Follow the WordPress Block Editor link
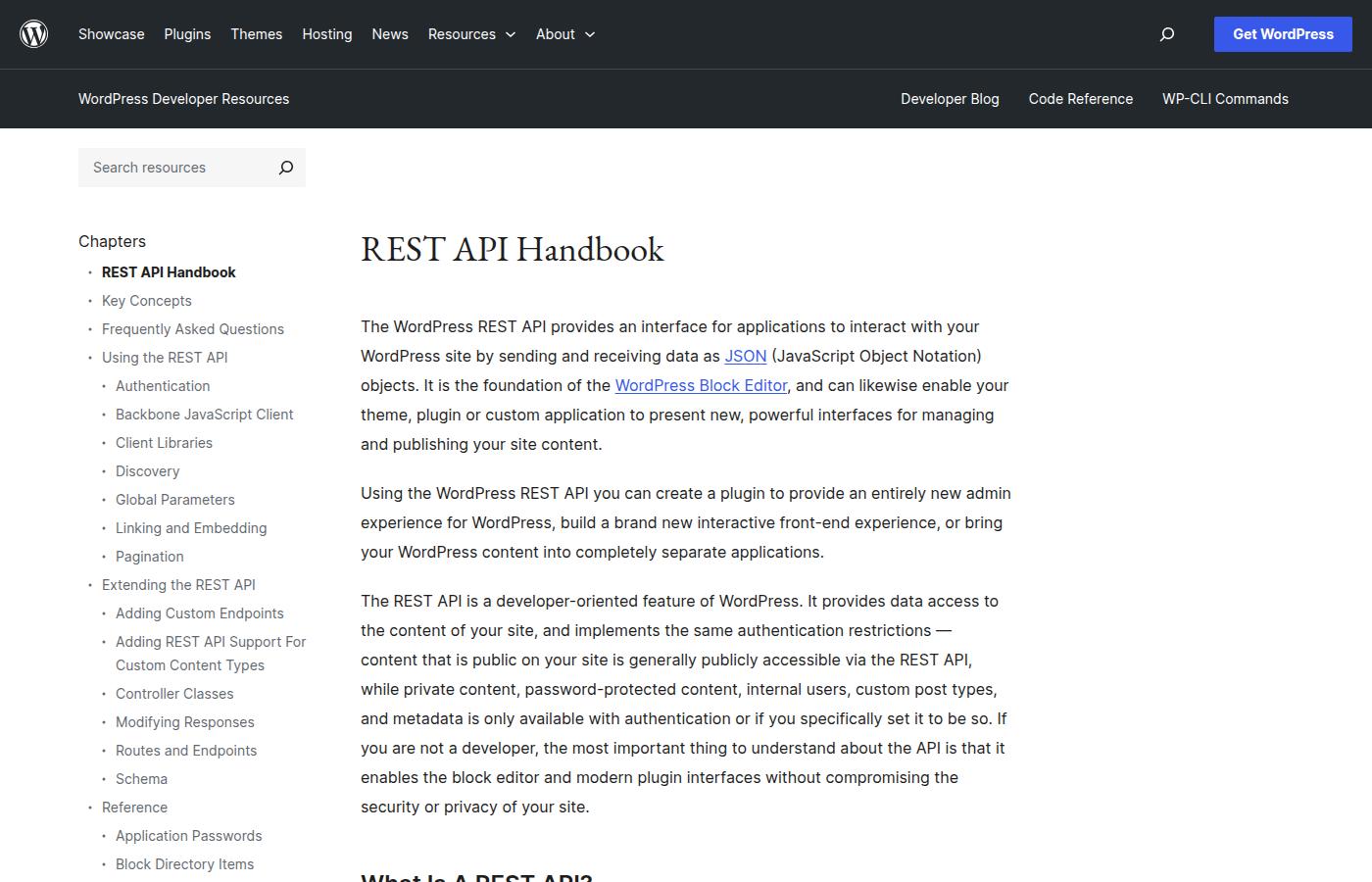 tap(702, 385)
